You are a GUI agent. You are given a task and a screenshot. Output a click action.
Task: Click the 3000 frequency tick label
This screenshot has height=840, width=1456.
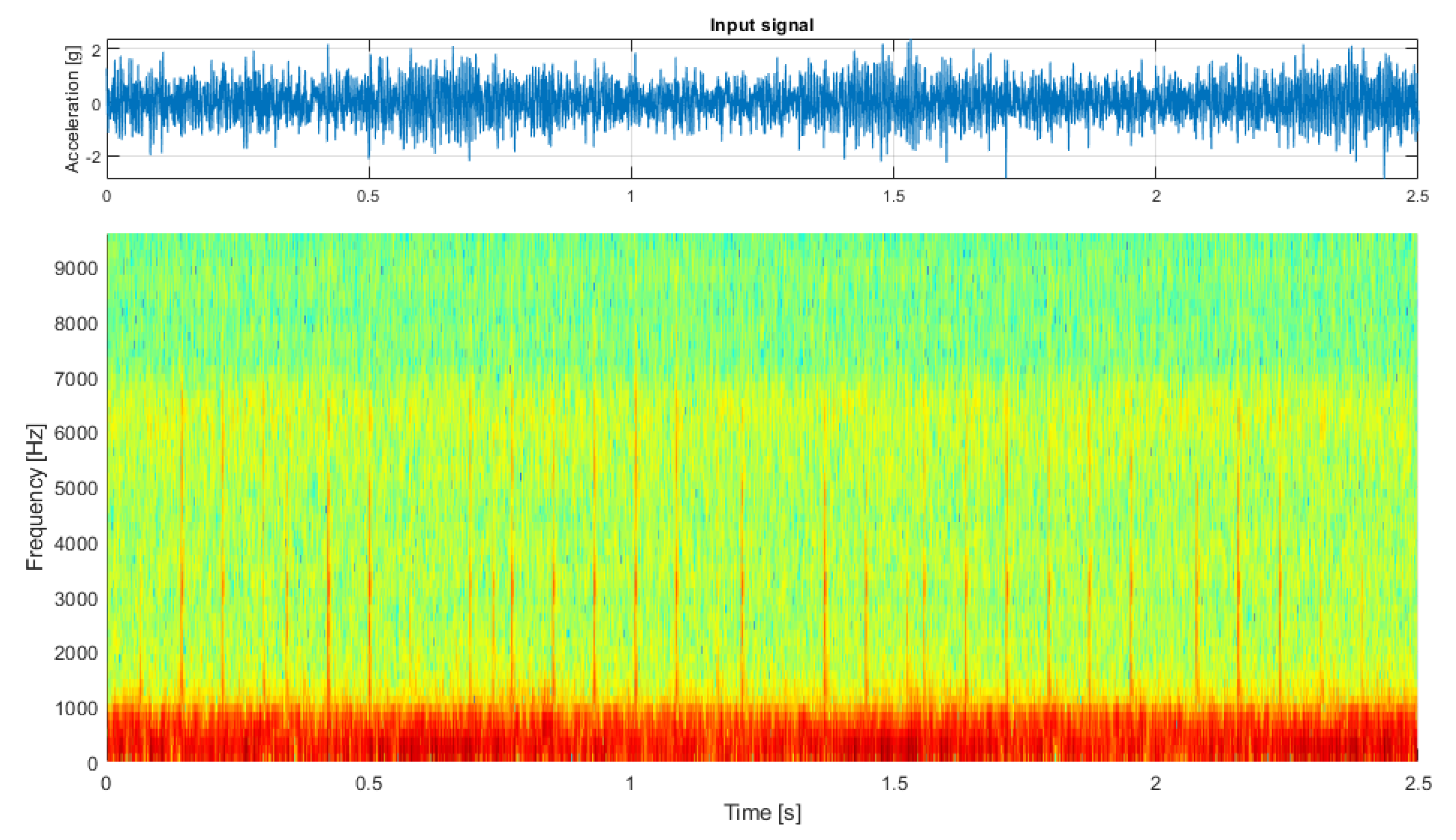(76, 599)
